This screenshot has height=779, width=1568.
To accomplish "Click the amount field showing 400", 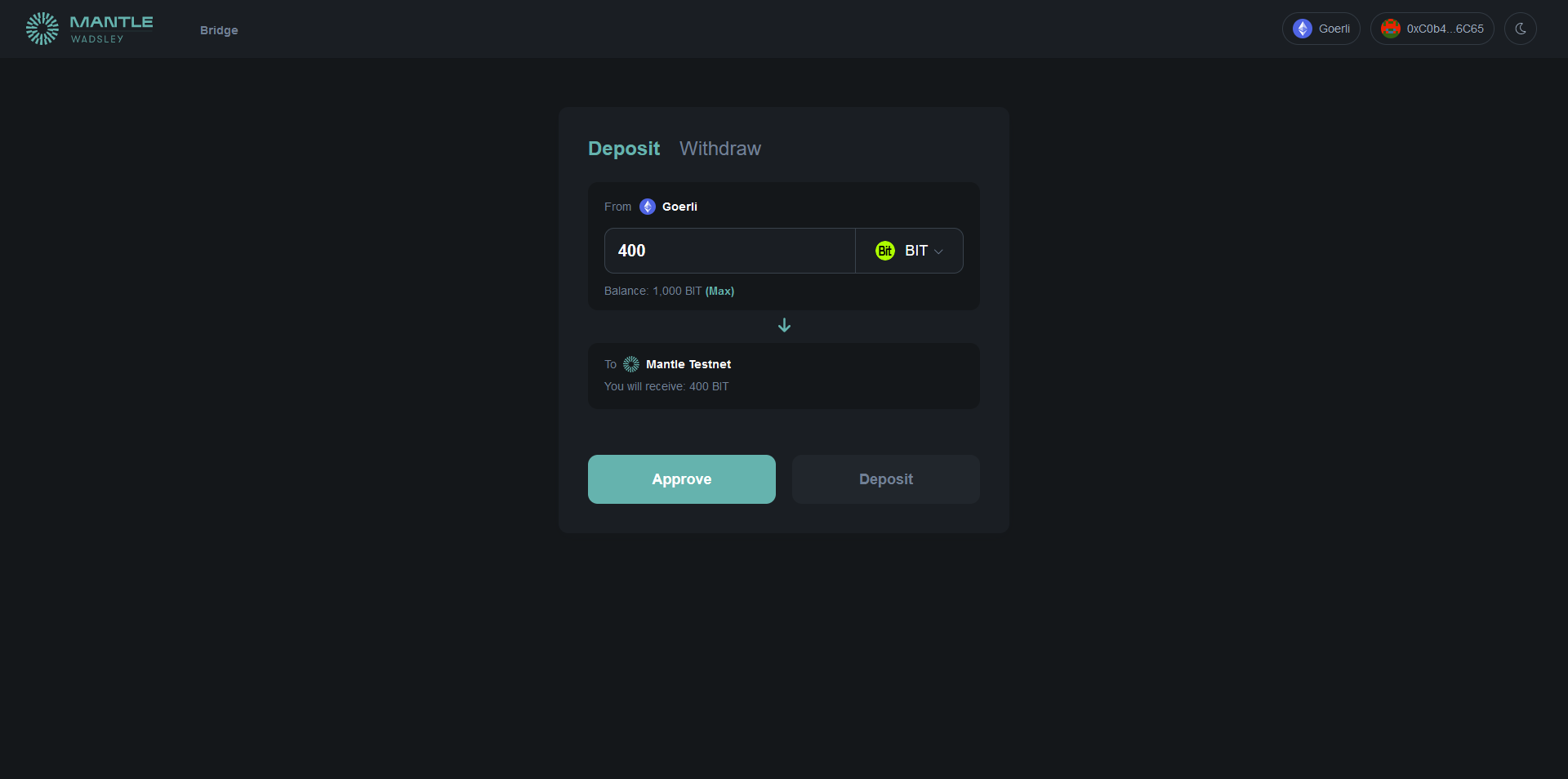I will click(729, 251).
